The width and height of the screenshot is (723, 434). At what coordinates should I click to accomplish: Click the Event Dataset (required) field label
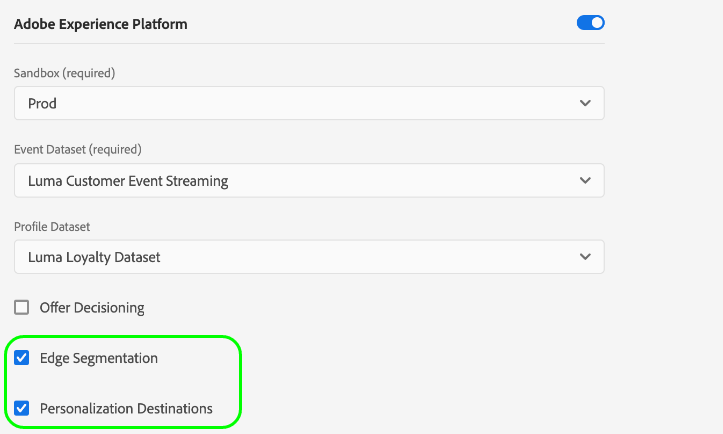click(78, 150)
